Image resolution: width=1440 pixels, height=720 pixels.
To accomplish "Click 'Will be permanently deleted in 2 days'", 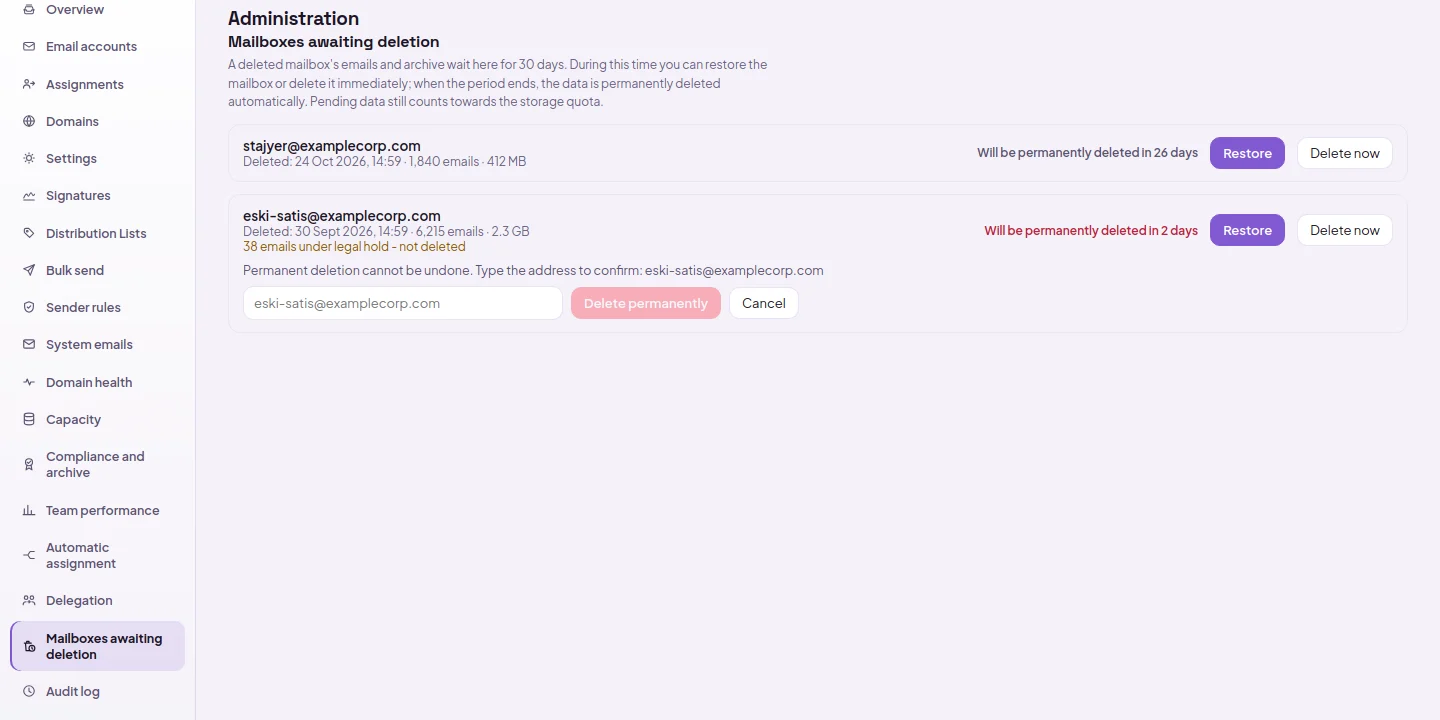I will point(1091,230).
